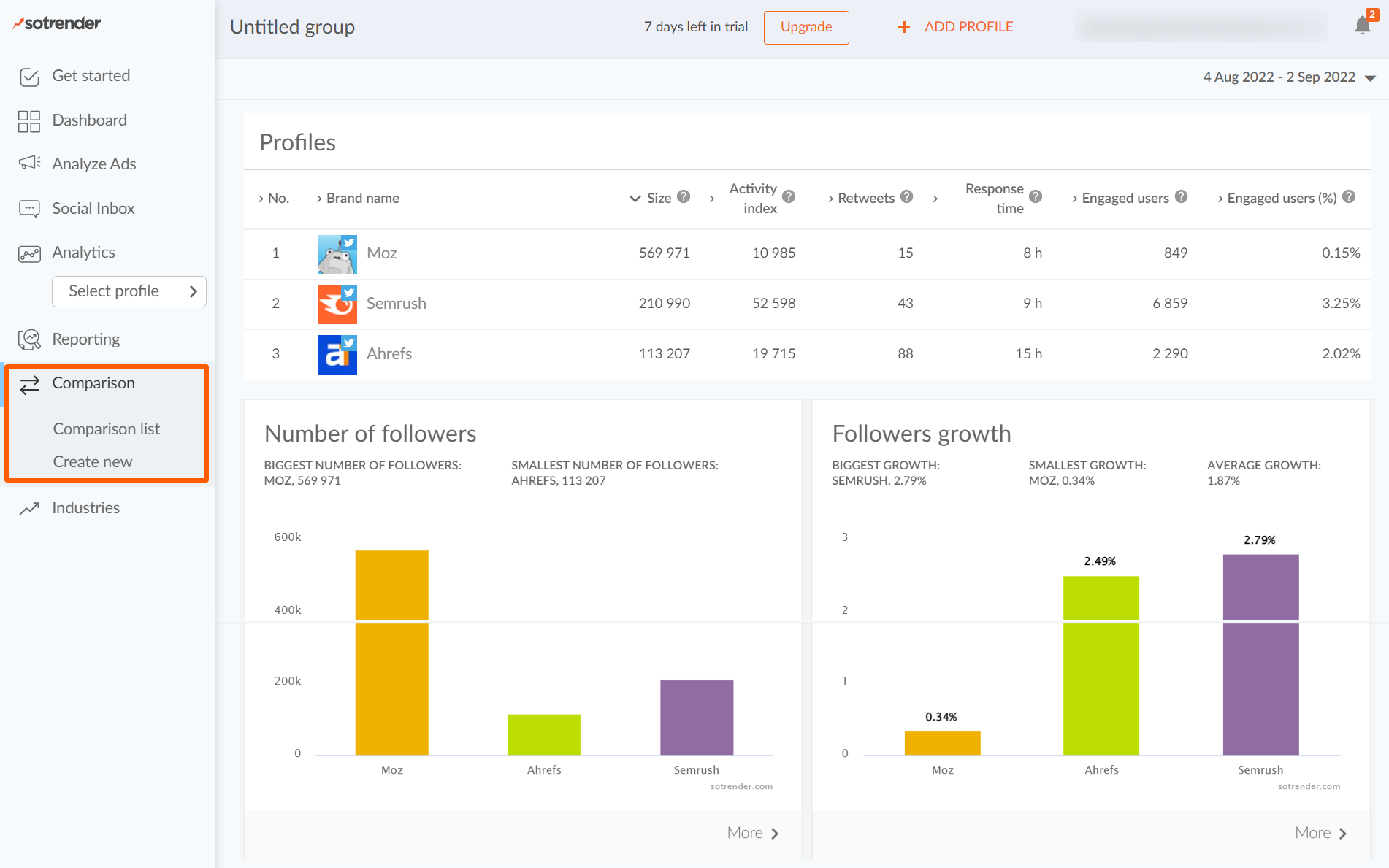Click the Engaged users (%) help icon
1389x868 pixels.
[x=1349, y=196]
